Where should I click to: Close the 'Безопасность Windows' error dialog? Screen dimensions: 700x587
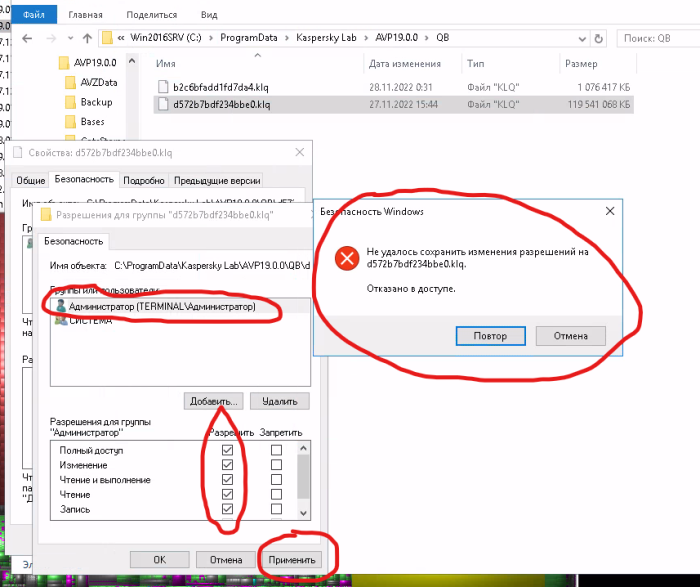click(x=610, y=211)
